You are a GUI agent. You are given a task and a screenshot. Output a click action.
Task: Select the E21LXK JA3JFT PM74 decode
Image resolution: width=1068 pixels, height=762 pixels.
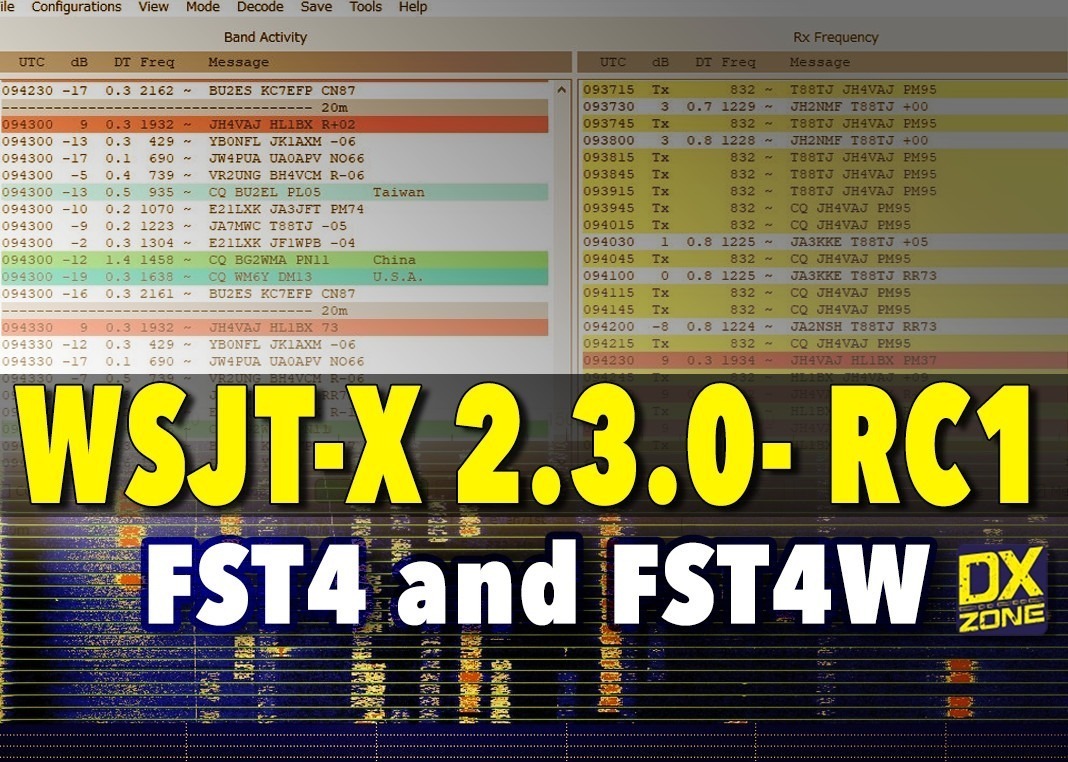tap(274, 209)
